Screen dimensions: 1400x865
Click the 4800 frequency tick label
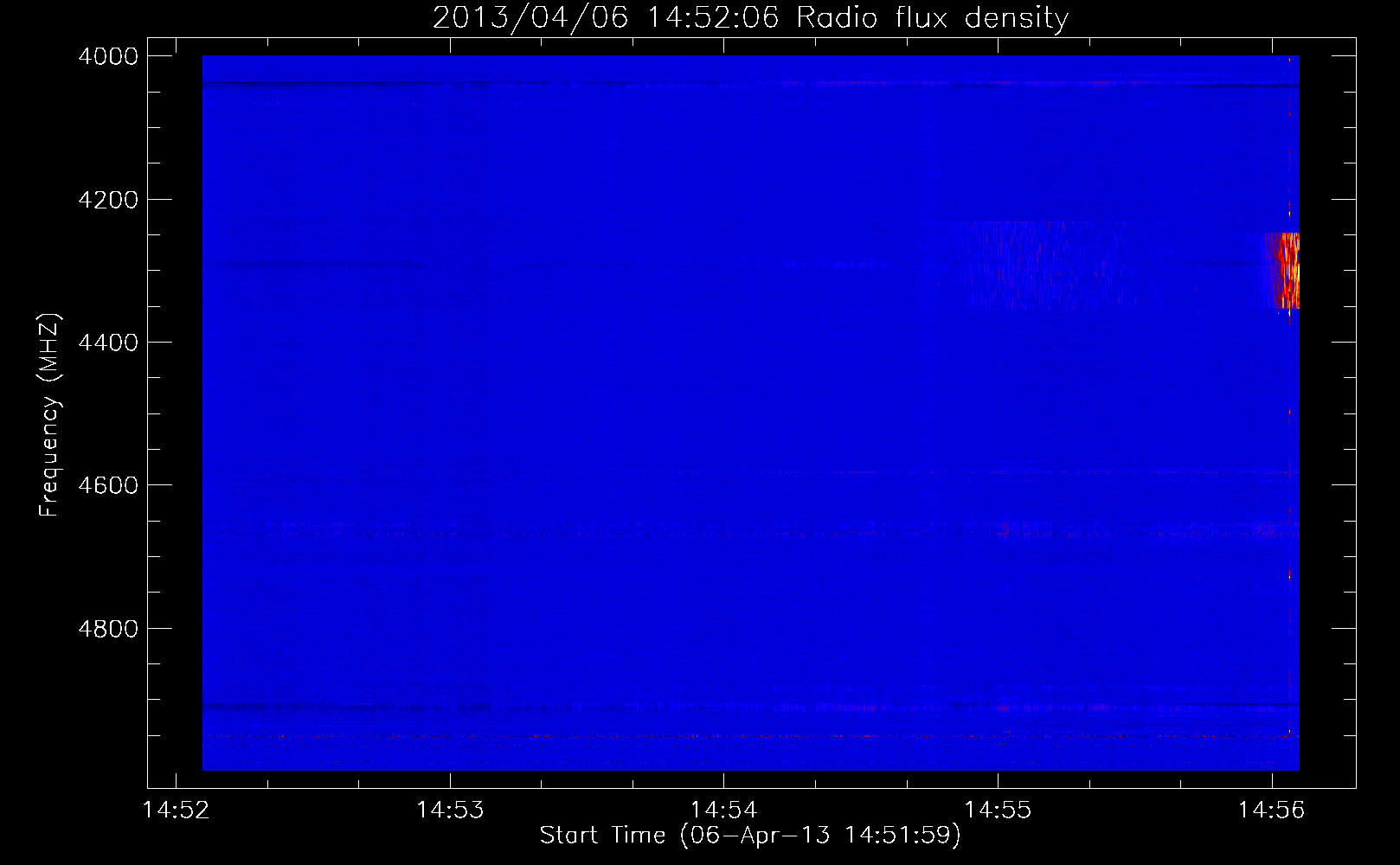click(108, 629)
